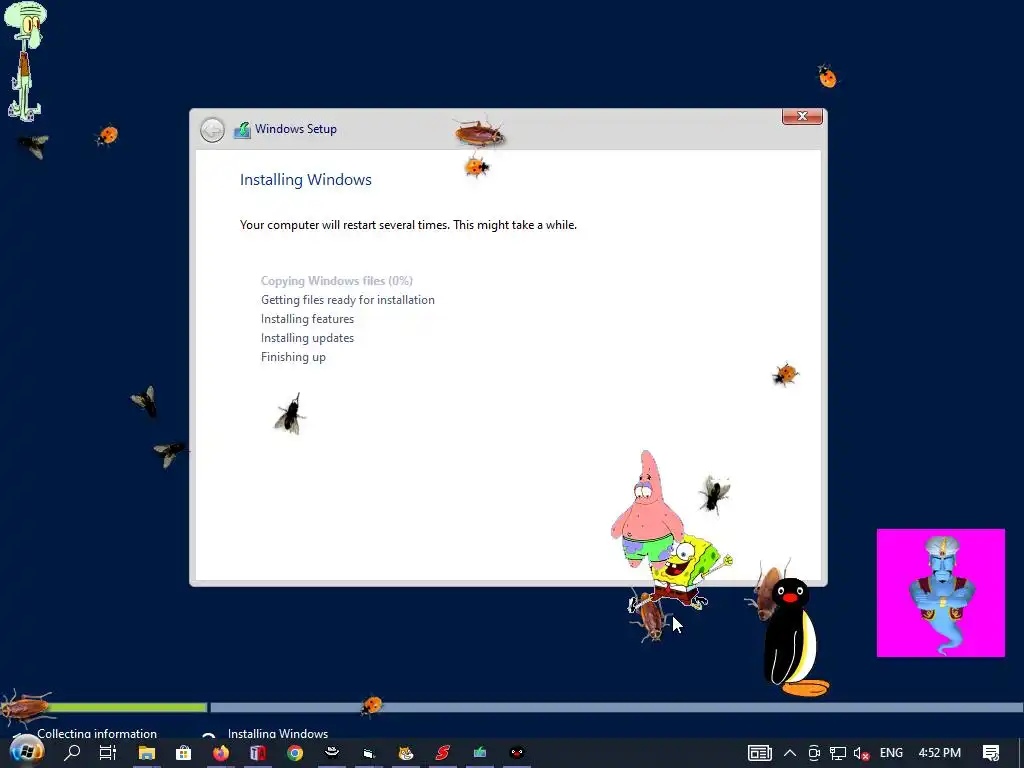Open taskbar Search magnifier
The image size is (1024, 768).
pyautogui.click(x=72, y=753)
